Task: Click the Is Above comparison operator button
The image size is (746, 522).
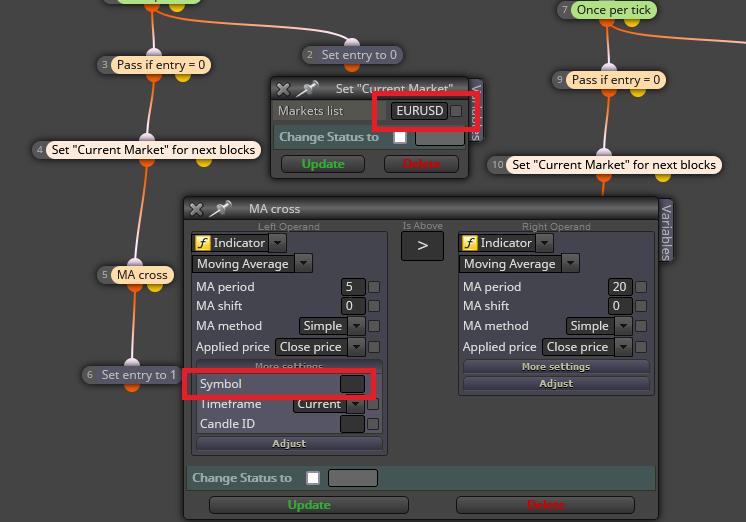Action: pyautogui.click(x=422, y=246)
